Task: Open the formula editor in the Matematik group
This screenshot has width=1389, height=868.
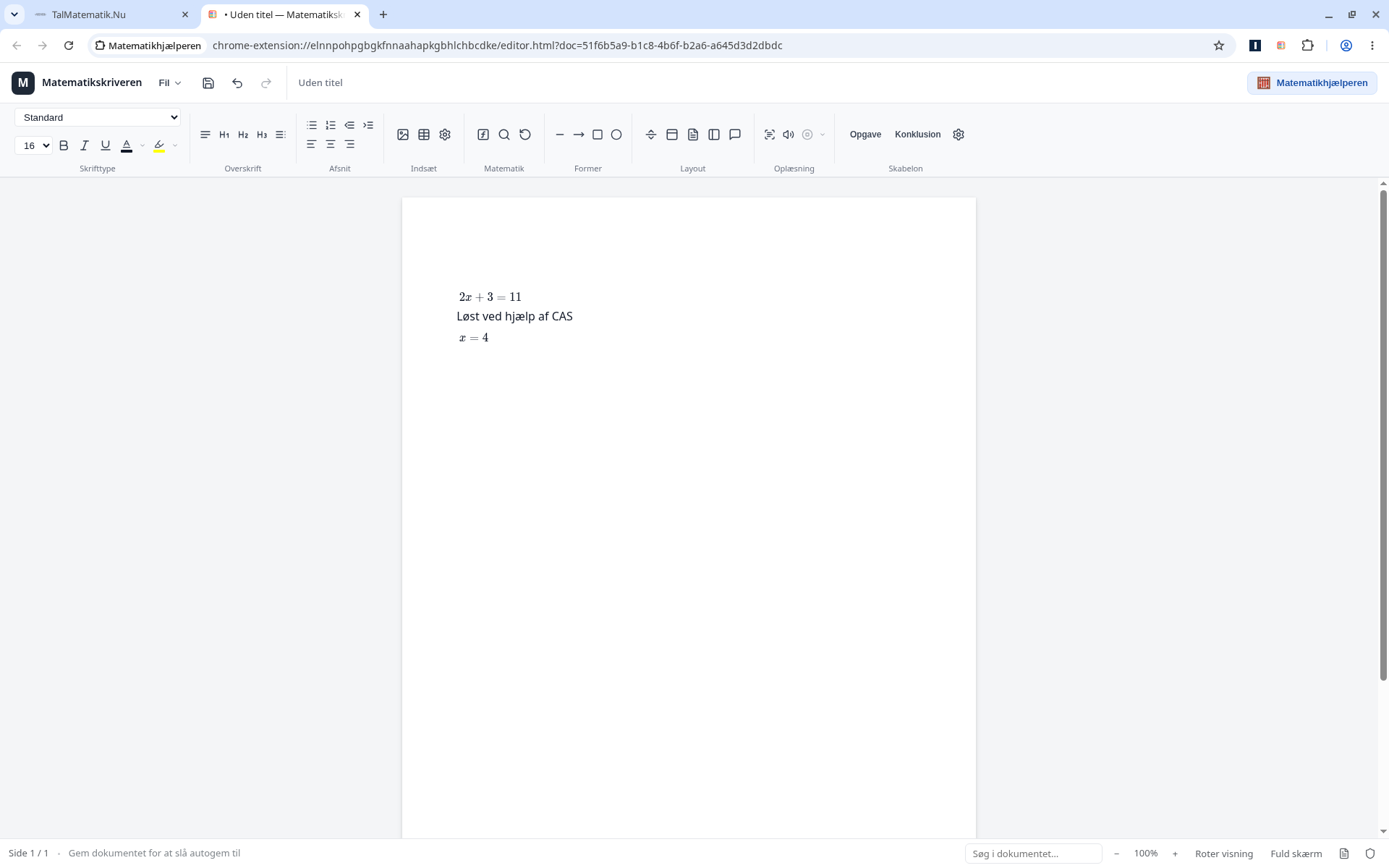Action: [x=483, y=135]
